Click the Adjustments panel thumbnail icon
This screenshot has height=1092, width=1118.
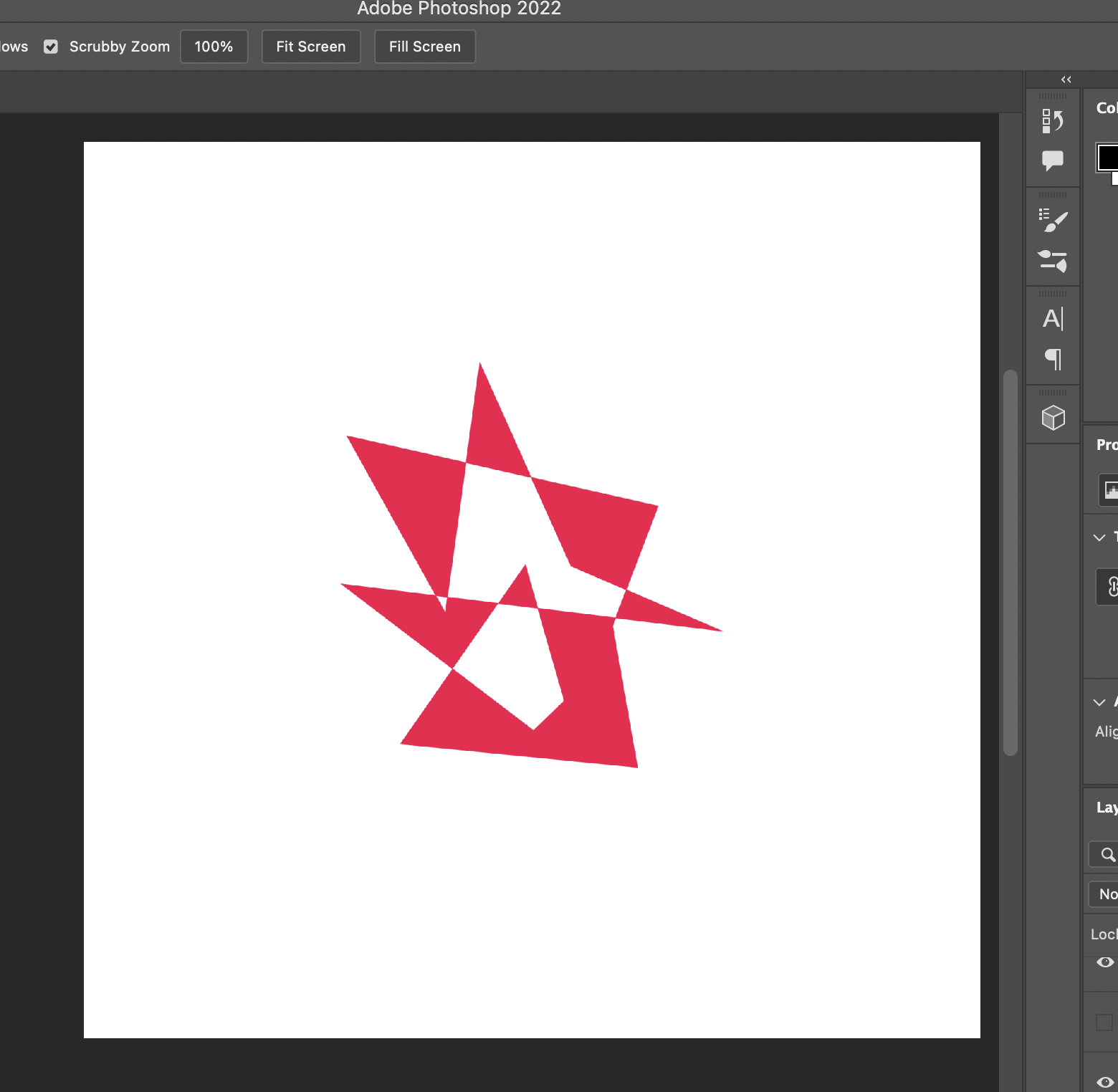(x=1111, y=490)
